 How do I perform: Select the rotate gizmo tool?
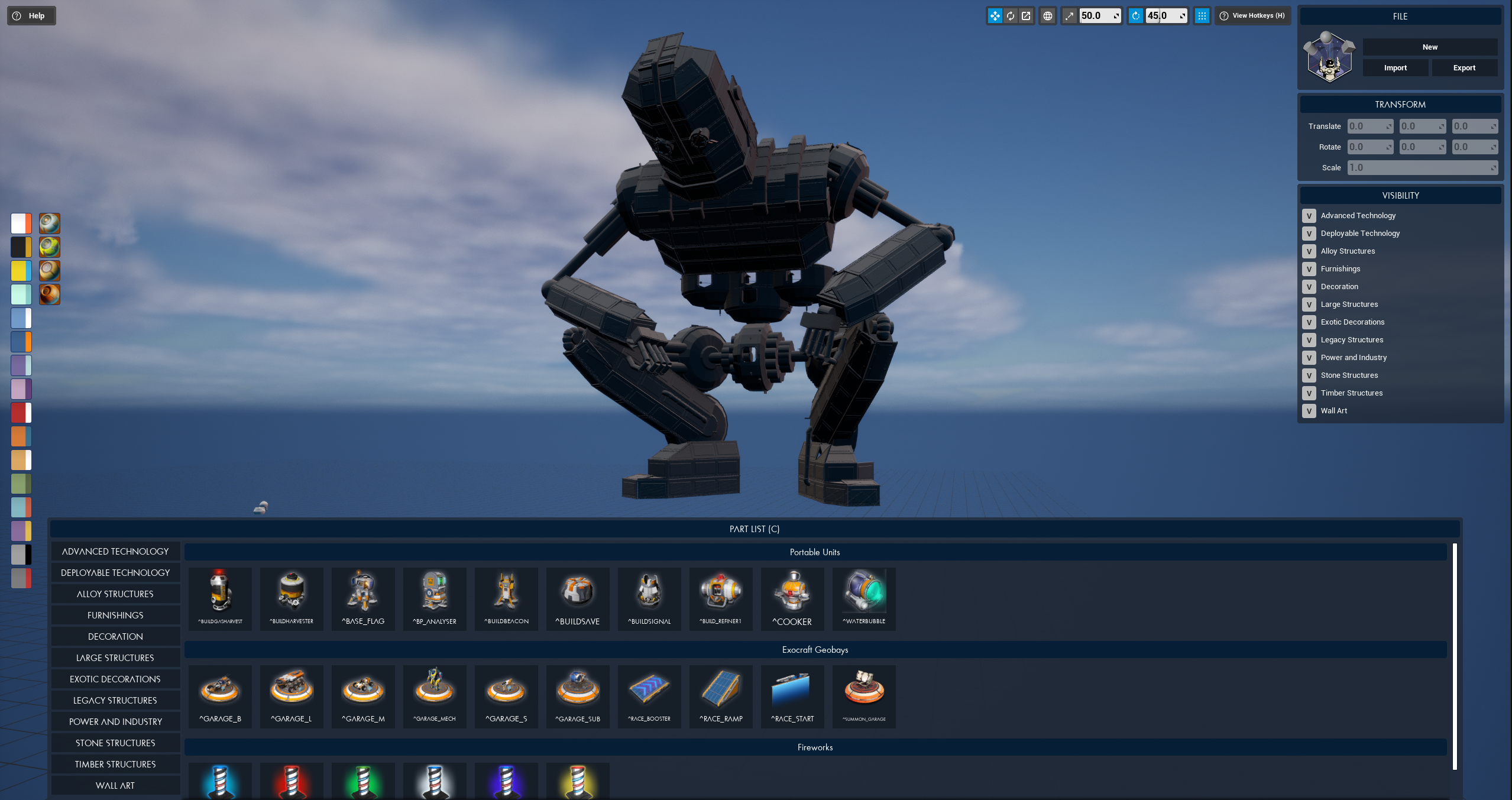point(1011,16)
